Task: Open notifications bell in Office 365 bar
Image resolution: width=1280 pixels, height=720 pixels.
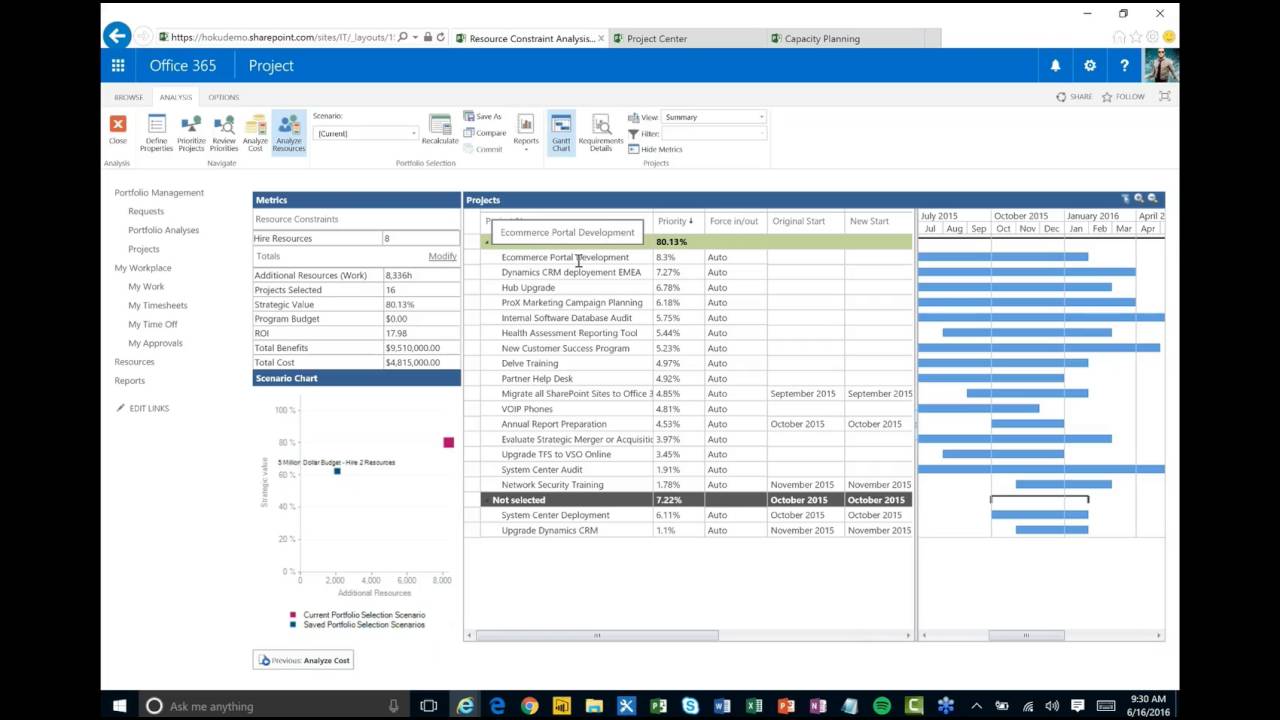Action: pyautogui.click(x=1055, y=66)
